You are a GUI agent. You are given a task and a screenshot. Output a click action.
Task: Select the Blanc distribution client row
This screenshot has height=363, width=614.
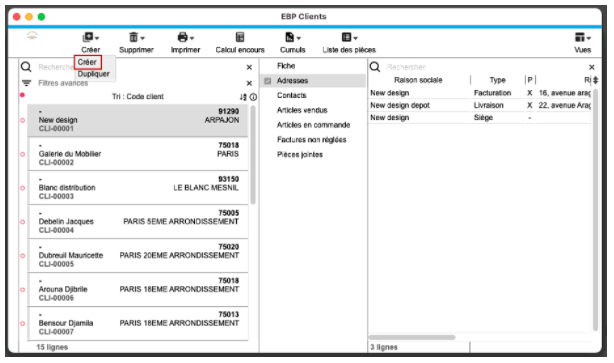click(138, 188)
